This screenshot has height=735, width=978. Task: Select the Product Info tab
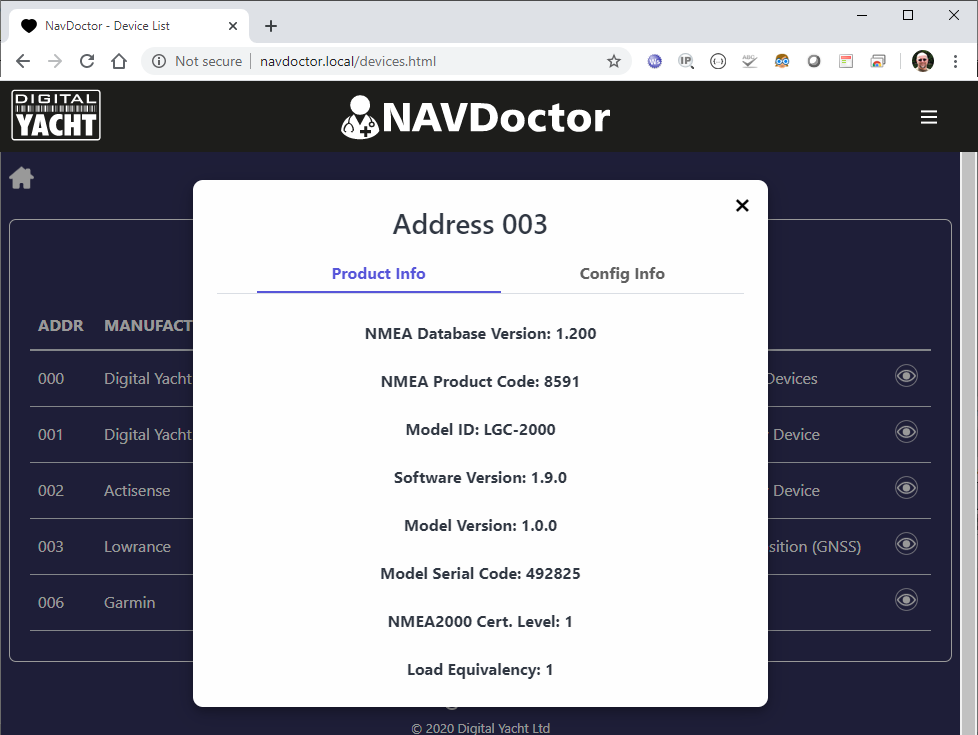pos(378,274)
